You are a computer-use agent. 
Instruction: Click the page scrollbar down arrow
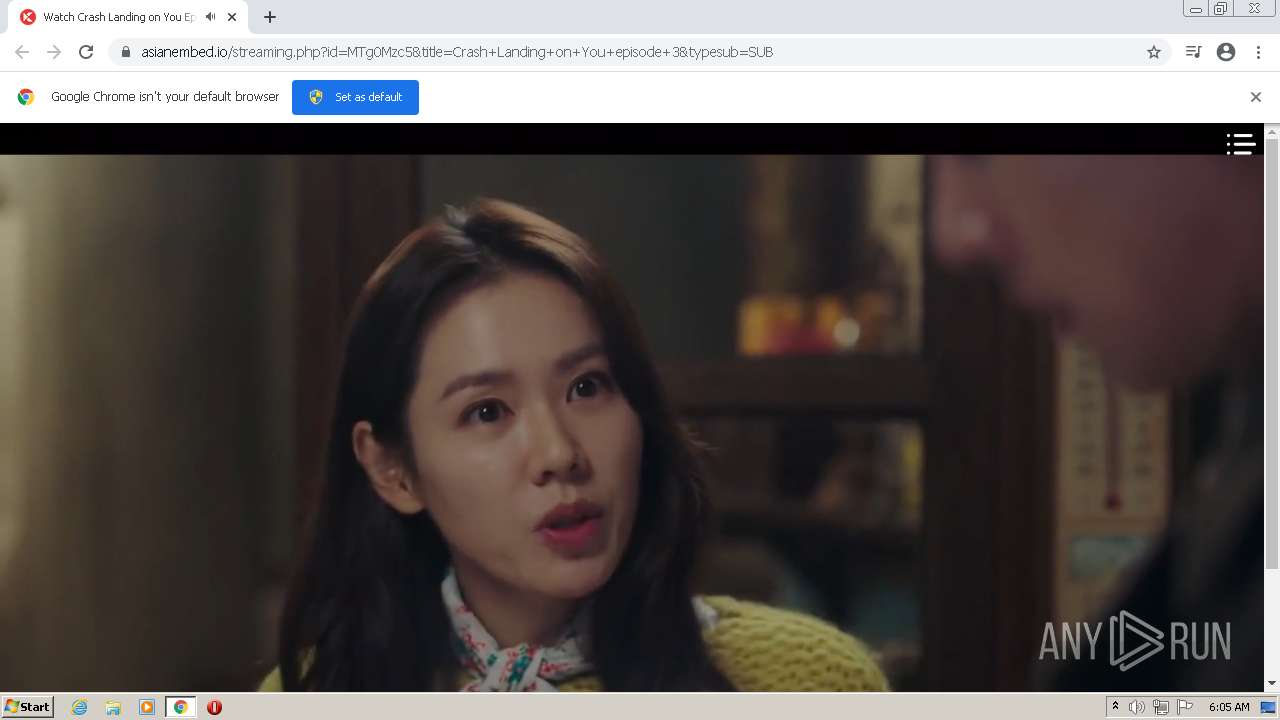1272,684
